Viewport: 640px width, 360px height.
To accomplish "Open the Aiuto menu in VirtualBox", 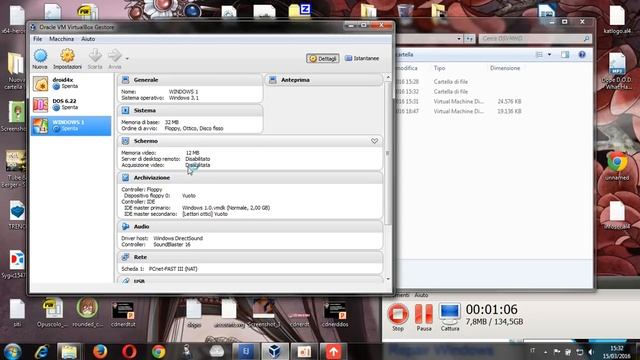I will tap(88, 39).
